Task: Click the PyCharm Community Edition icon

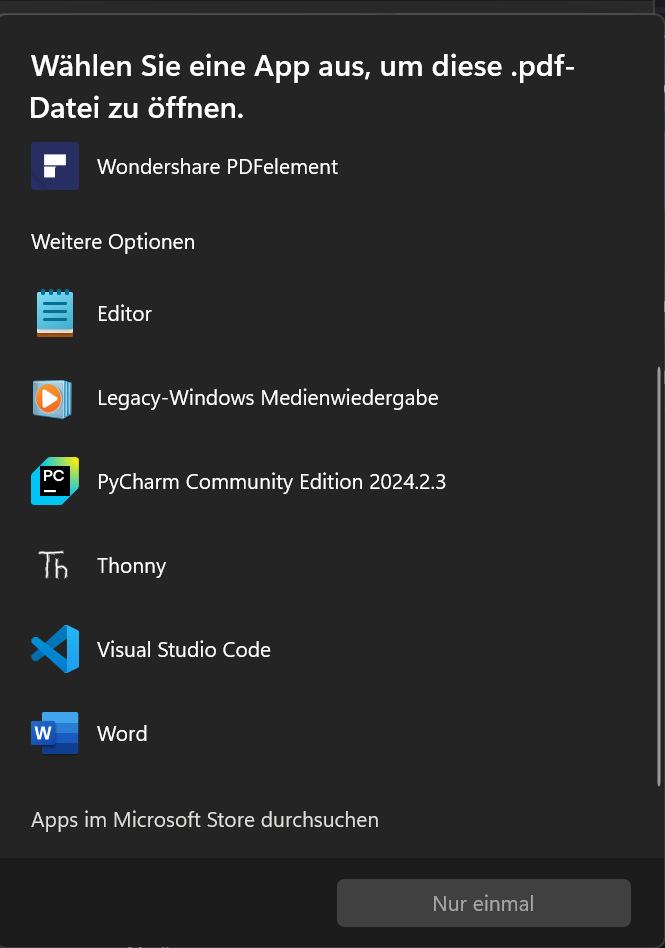Action: coord(55,481)
